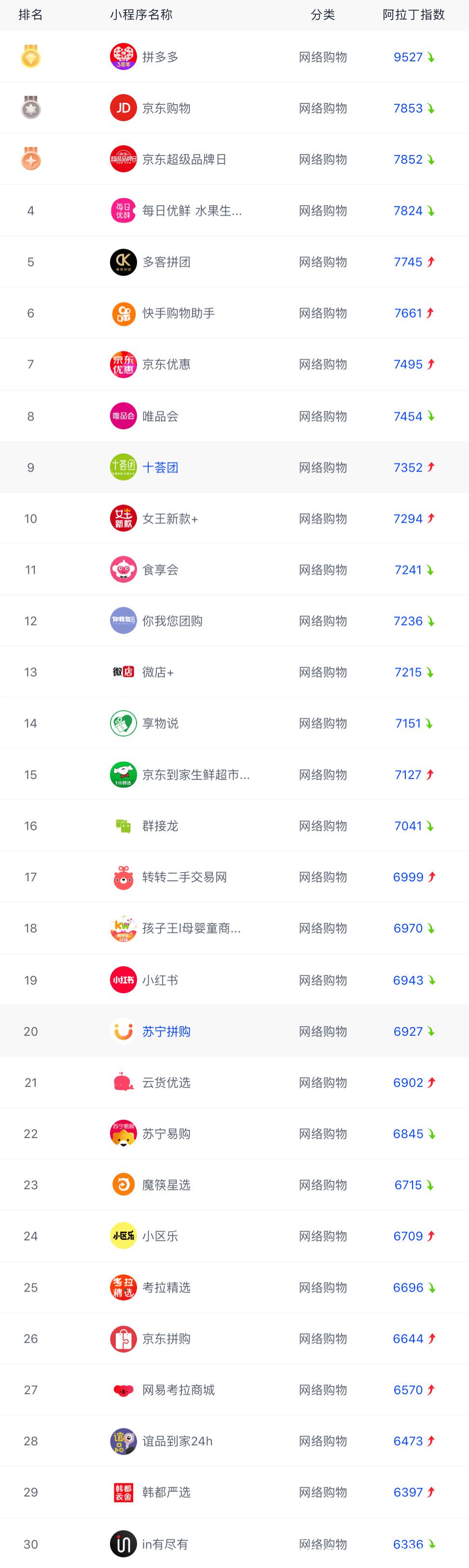Open the 十荟团 name link

pos(160,468)
